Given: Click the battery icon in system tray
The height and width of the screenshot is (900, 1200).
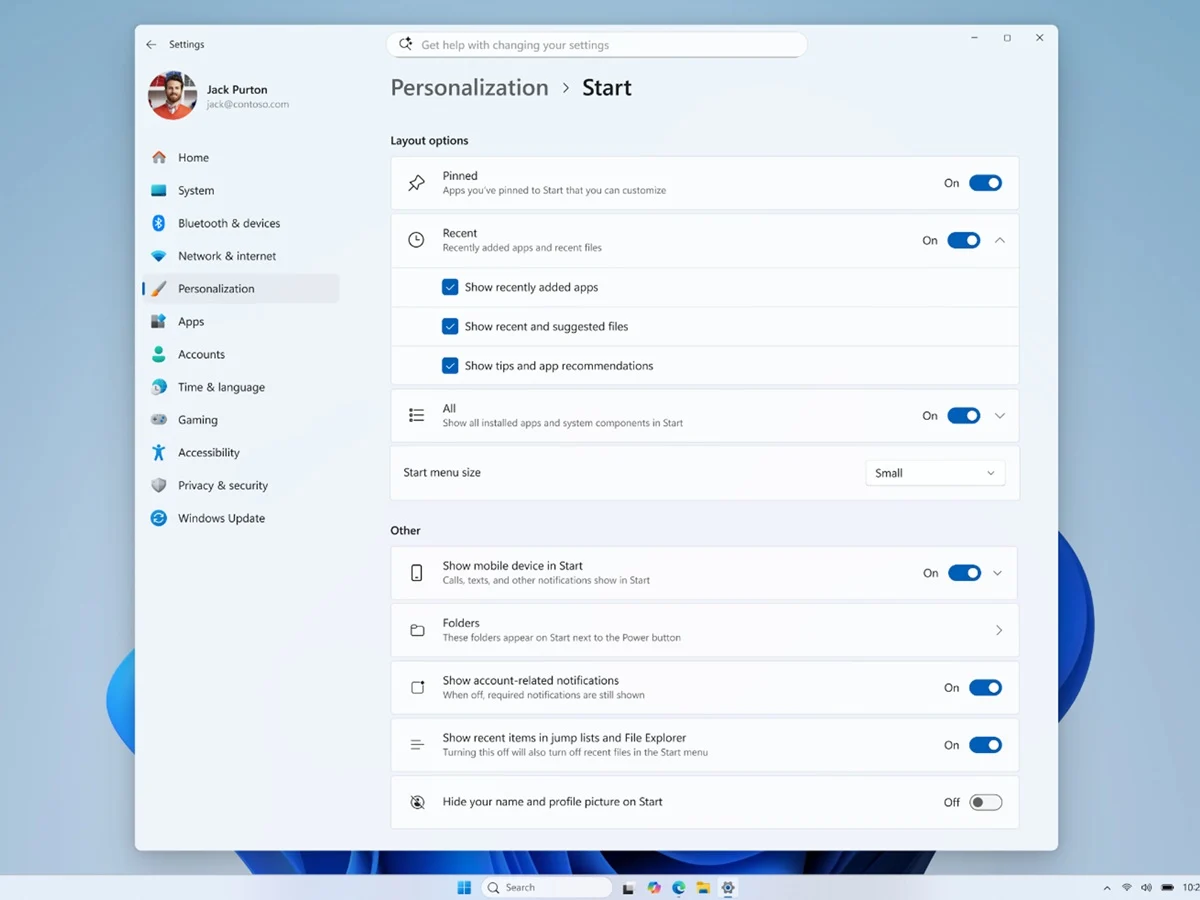Looking at the screenshot, I should pos(1166,887).
